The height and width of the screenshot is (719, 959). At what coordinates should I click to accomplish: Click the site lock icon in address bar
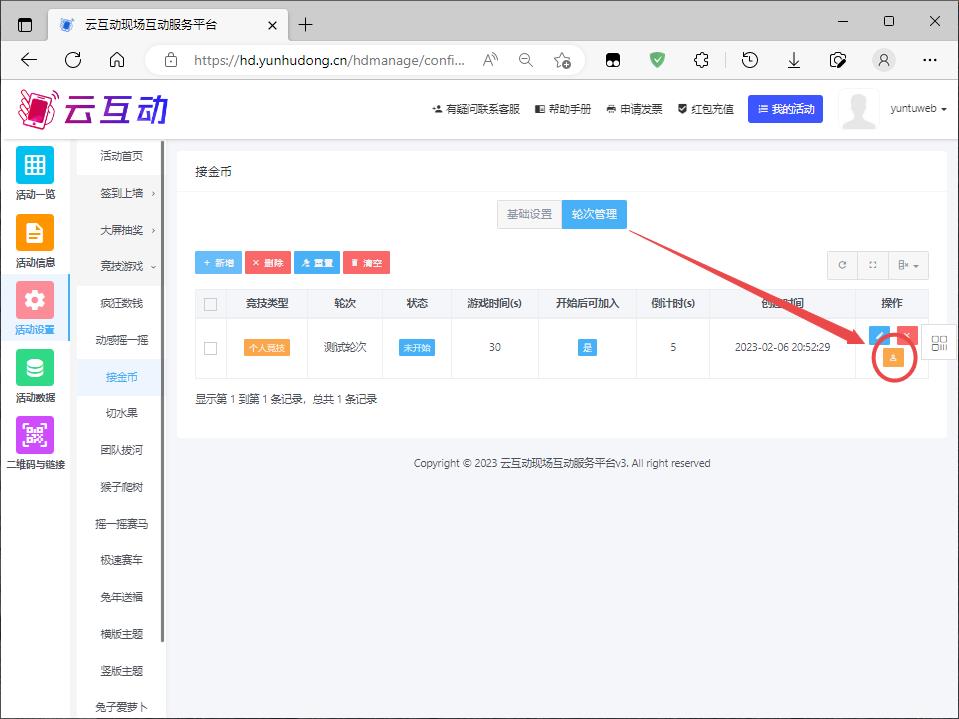(x=171, y=60)
